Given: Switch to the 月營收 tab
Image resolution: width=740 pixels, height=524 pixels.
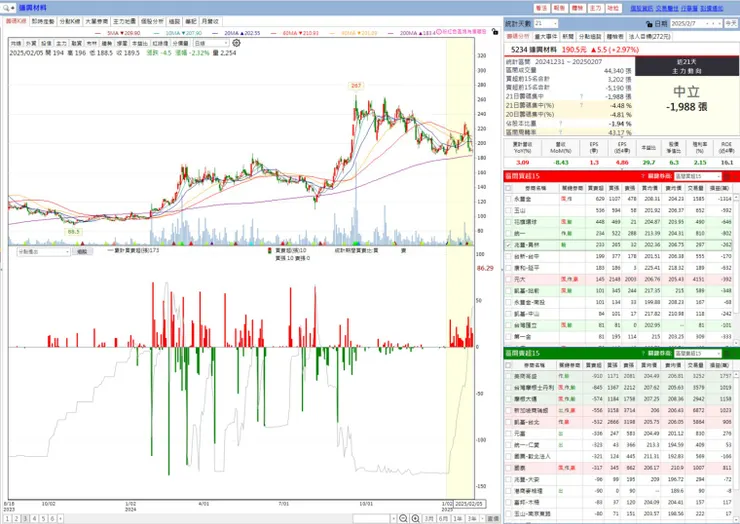Looking at the screenshot, I should [x=210, y=21].
